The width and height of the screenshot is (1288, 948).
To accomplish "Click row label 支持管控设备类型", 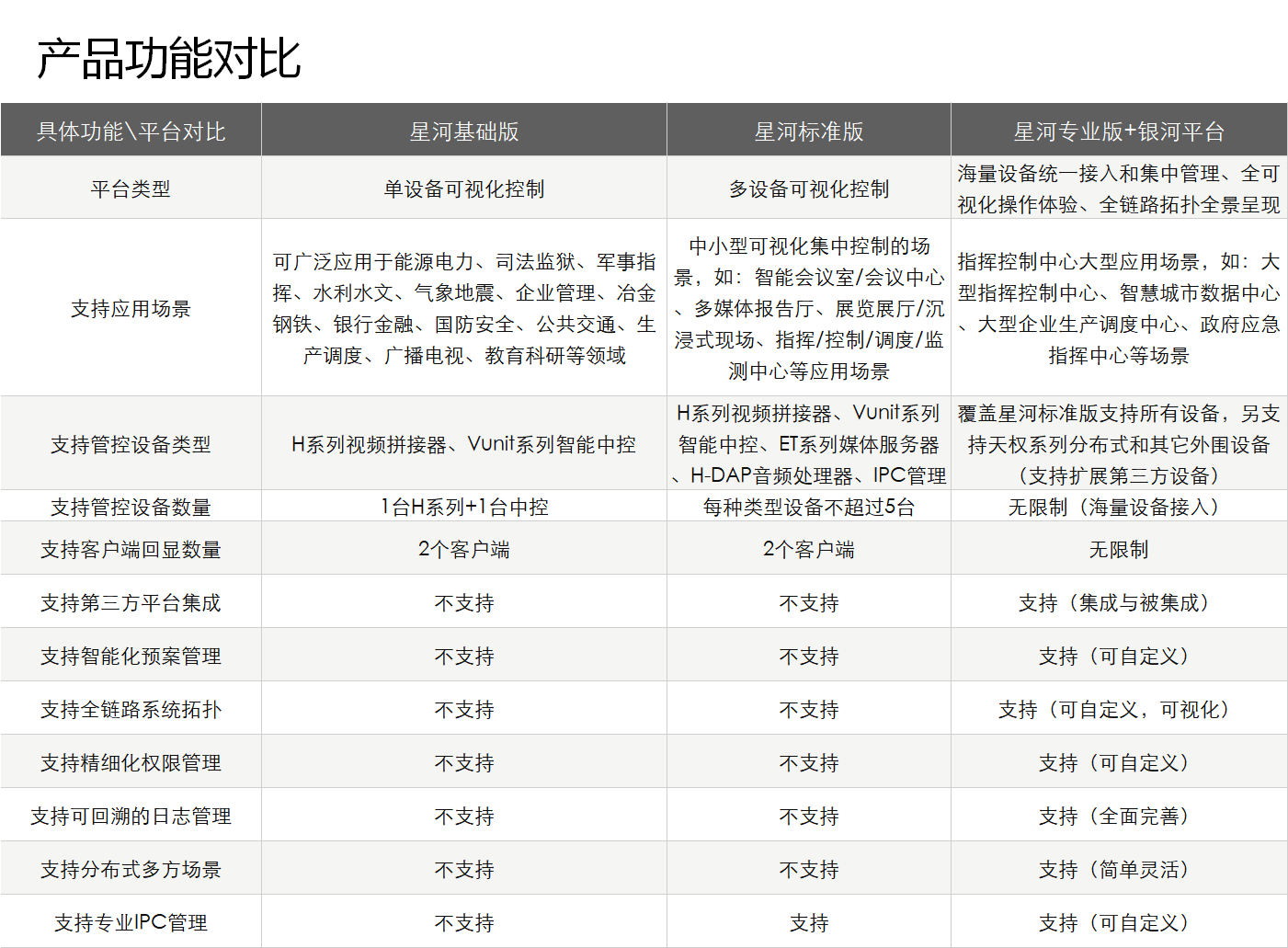I will (131, 445).
